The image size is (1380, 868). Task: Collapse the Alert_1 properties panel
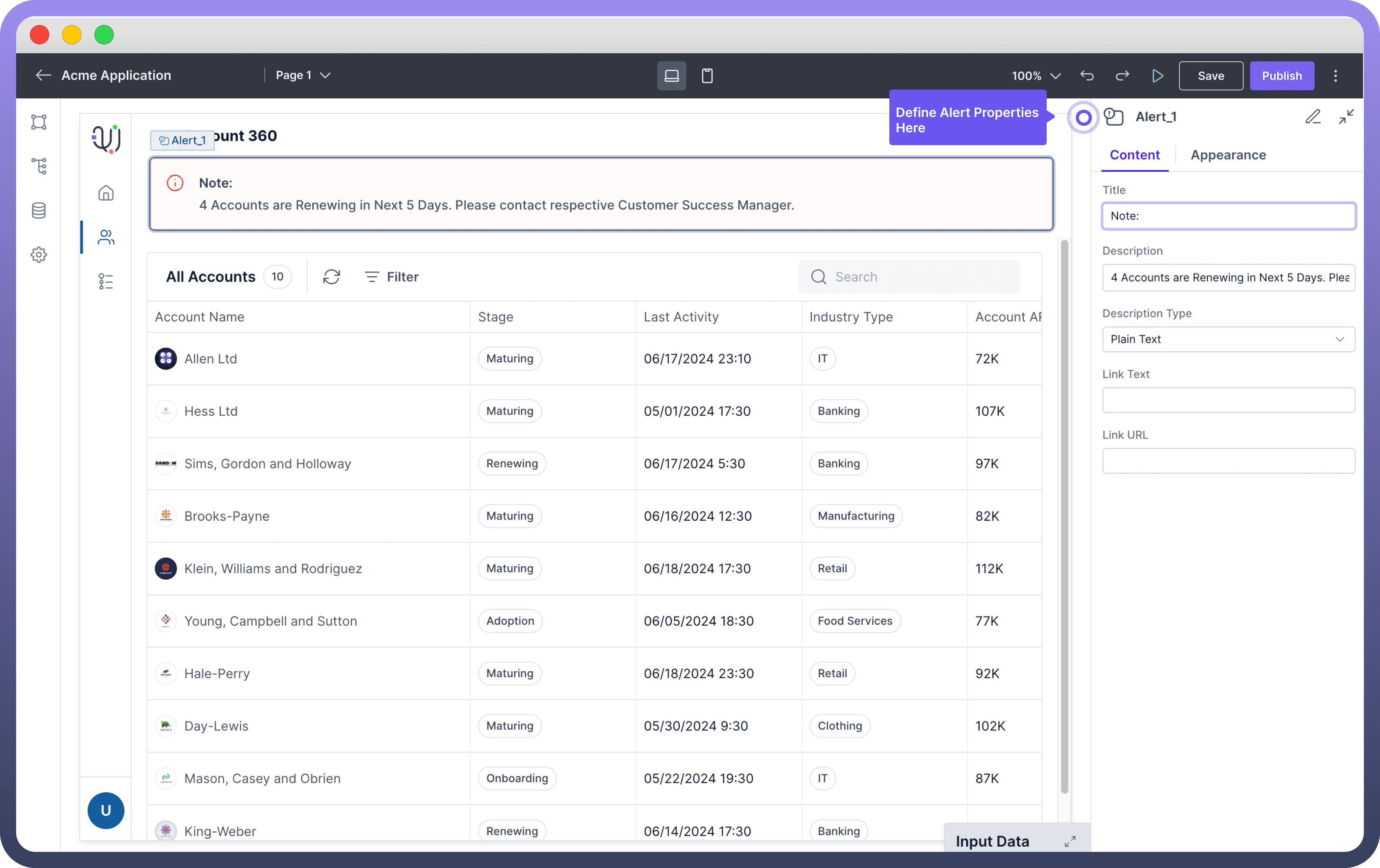(x=1346, y=117)
